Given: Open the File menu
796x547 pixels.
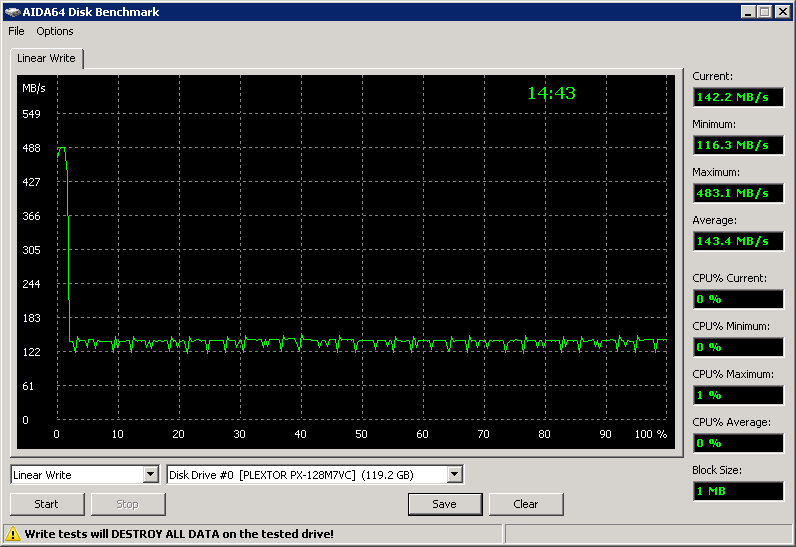Looking at the screenshot, I should pos(16,31).
